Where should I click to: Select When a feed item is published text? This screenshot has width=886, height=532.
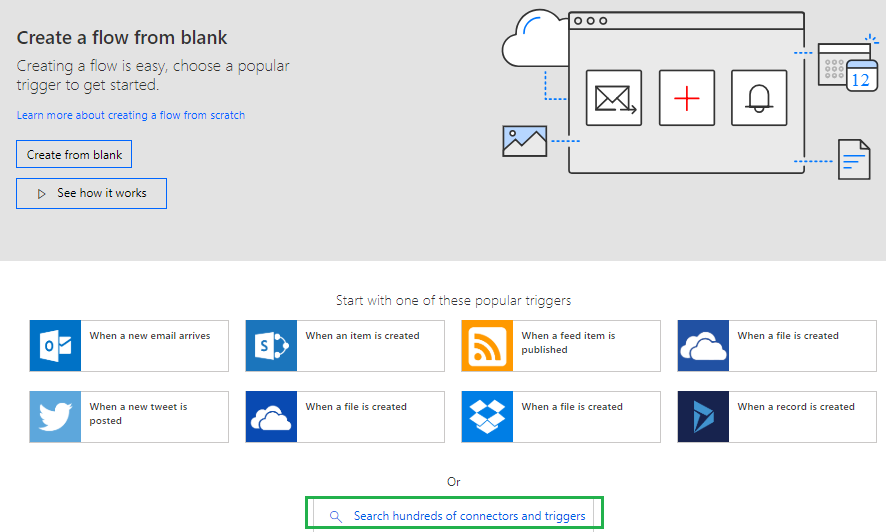568,342
